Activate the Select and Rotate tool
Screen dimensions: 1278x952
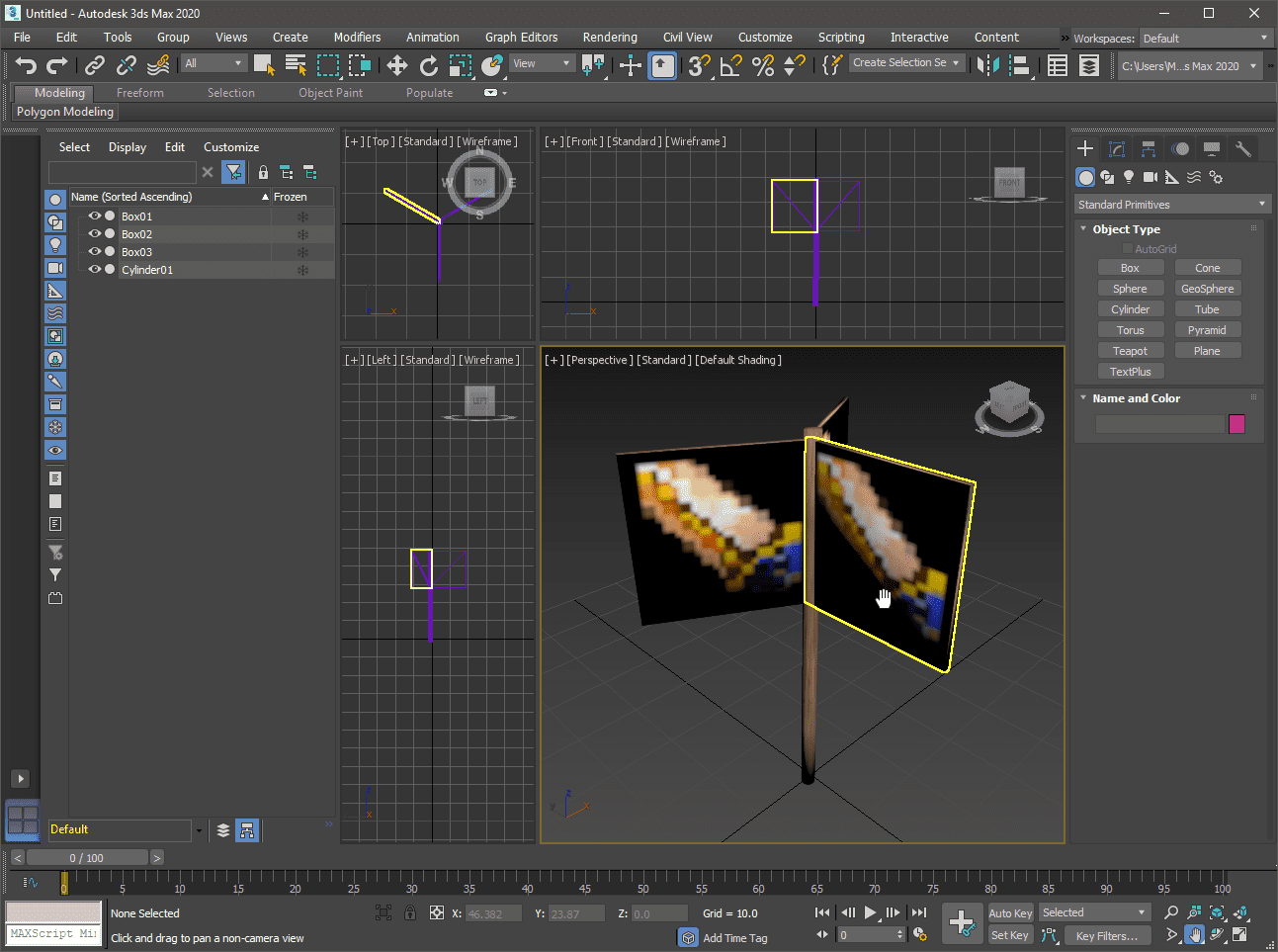point(428,65)
